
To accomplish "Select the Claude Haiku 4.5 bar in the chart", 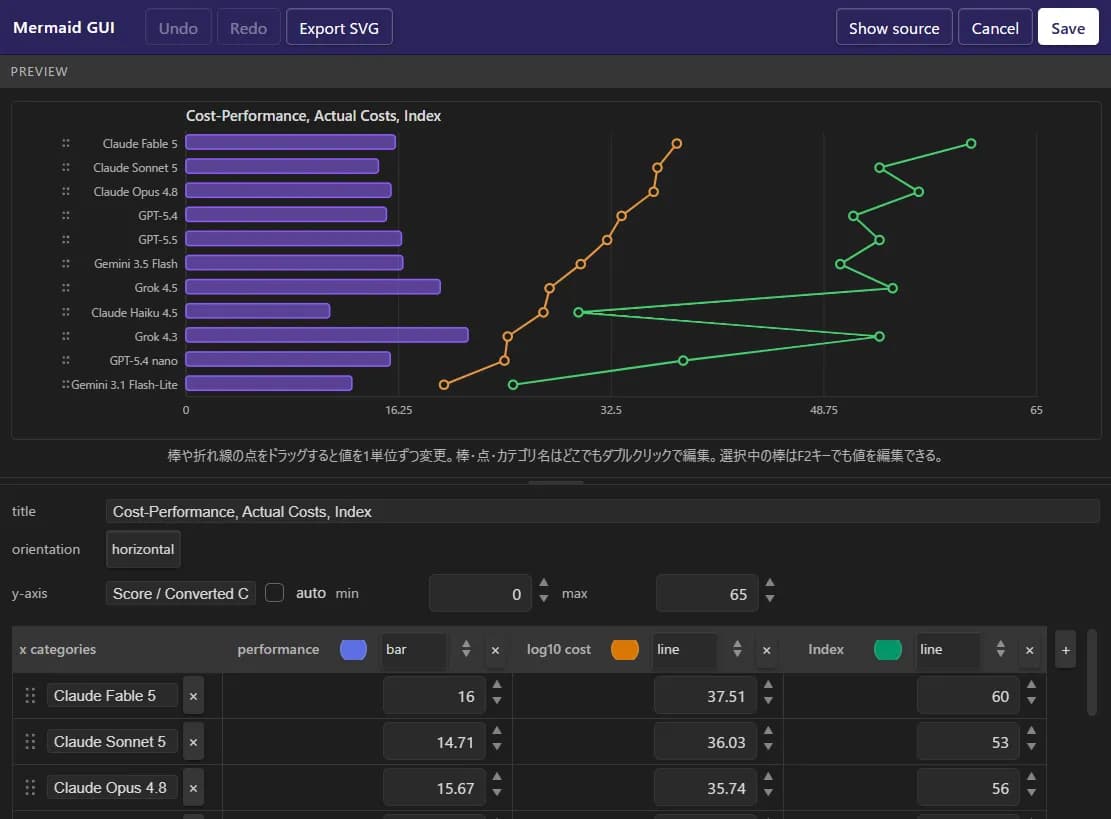I will (x=258, y=311).
